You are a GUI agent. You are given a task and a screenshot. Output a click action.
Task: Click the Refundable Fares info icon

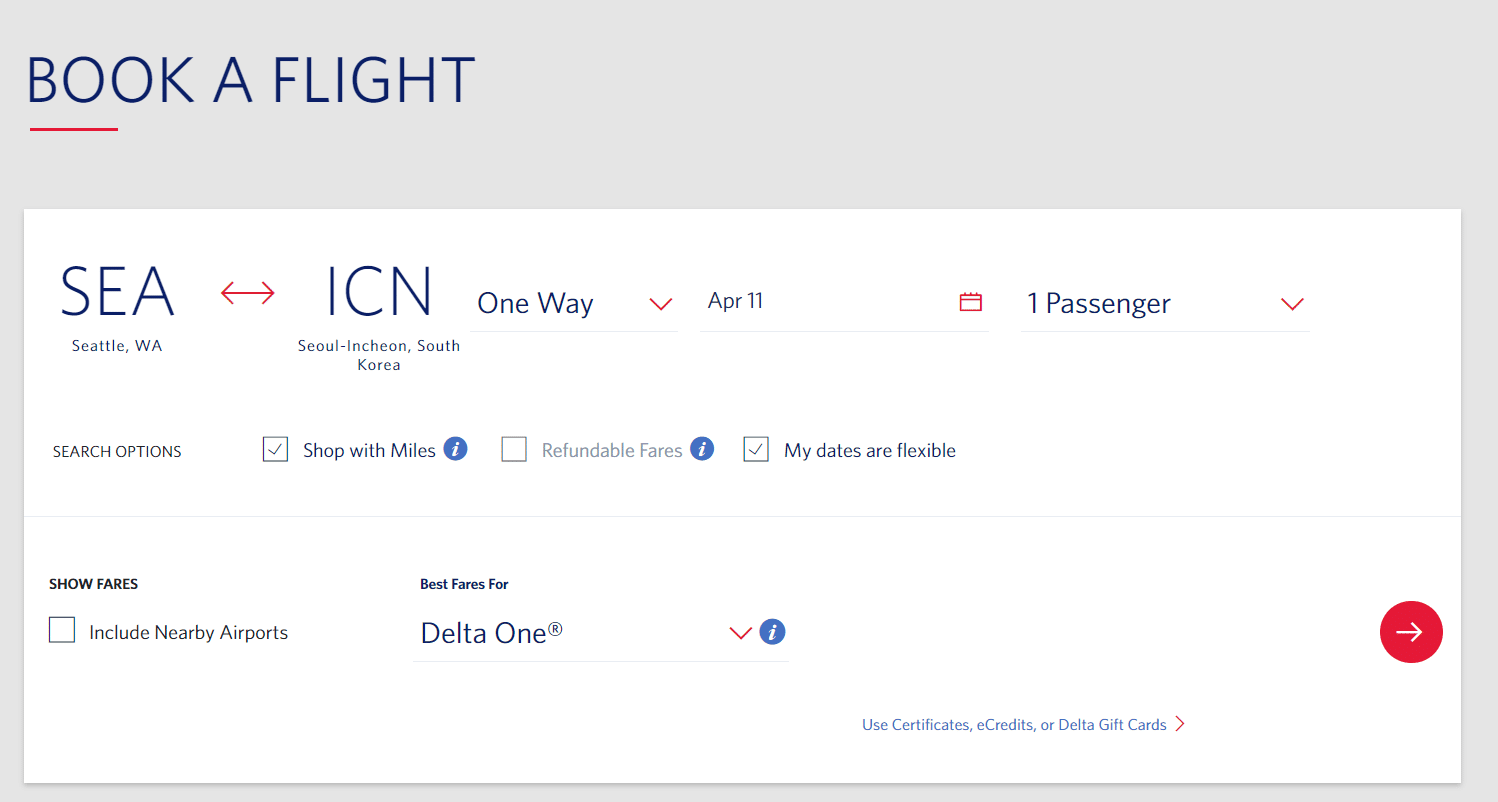click(702, 449)
